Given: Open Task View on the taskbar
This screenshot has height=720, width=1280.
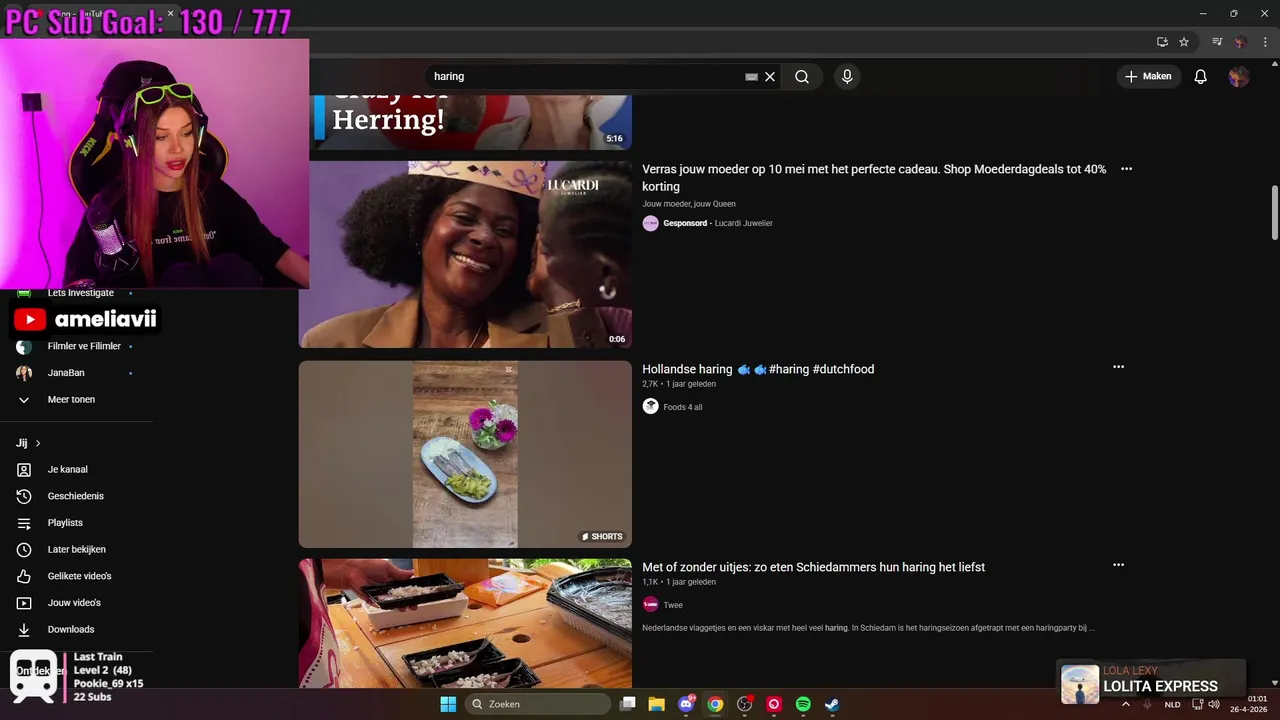Looking at the screenshot, I should [628, 704].
